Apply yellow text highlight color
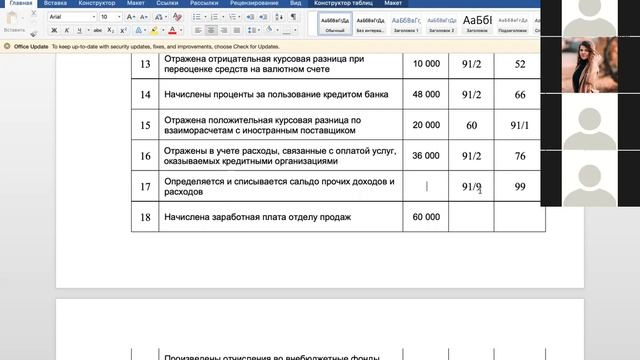640x360 pixels. (x=154, y=30)
